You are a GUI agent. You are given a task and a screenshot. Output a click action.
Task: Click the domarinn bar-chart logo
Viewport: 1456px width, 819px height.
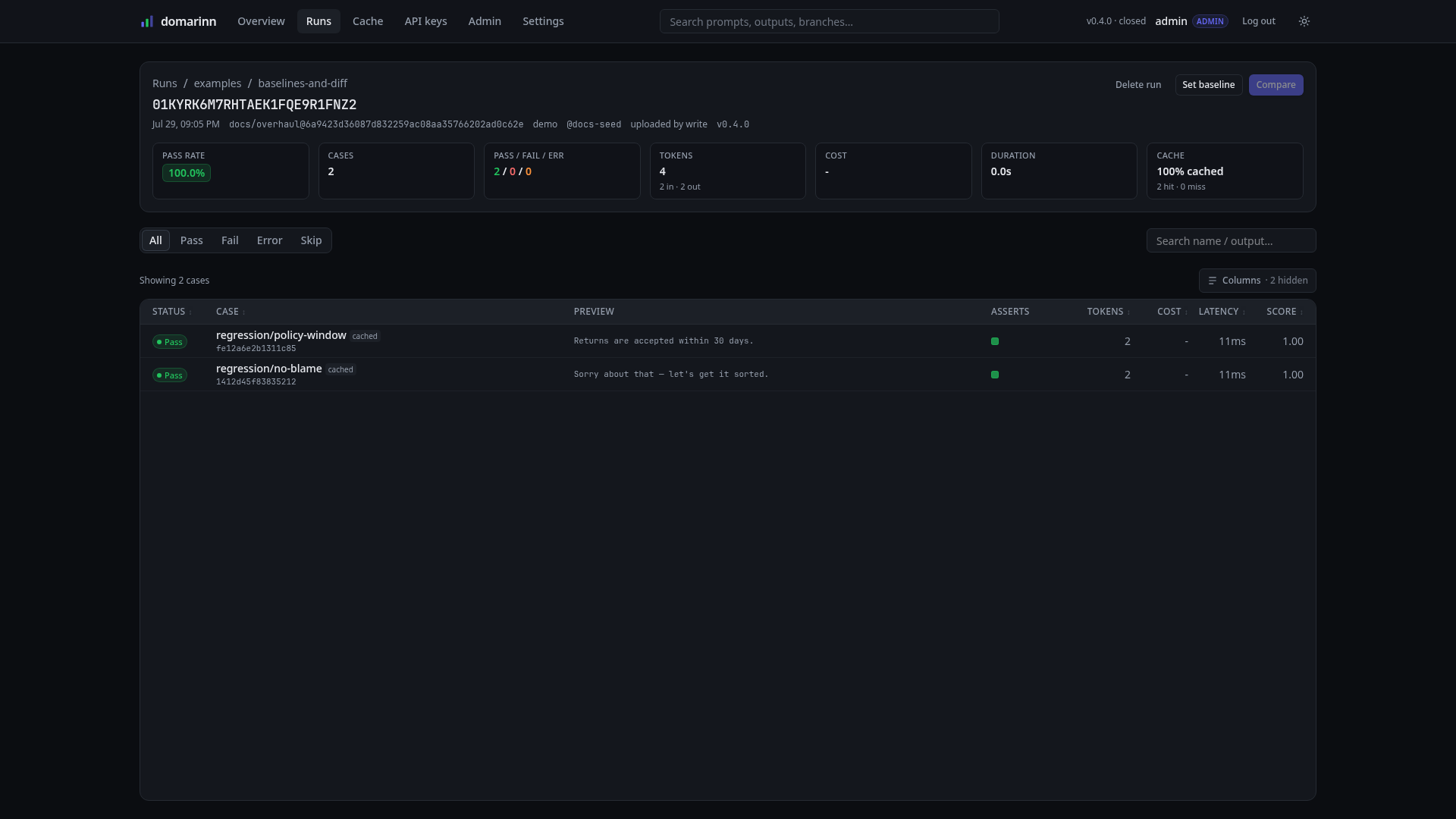point(147,21)
